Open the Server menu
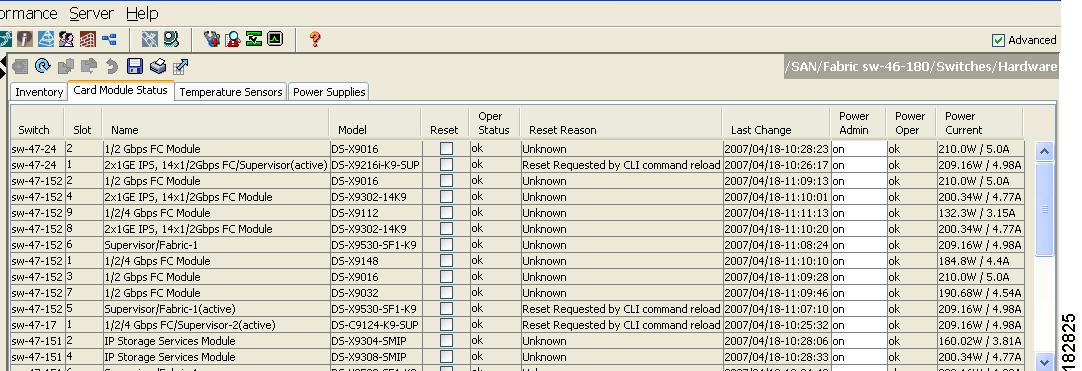This screenshot has height=371, width=1082. point(91,13)
